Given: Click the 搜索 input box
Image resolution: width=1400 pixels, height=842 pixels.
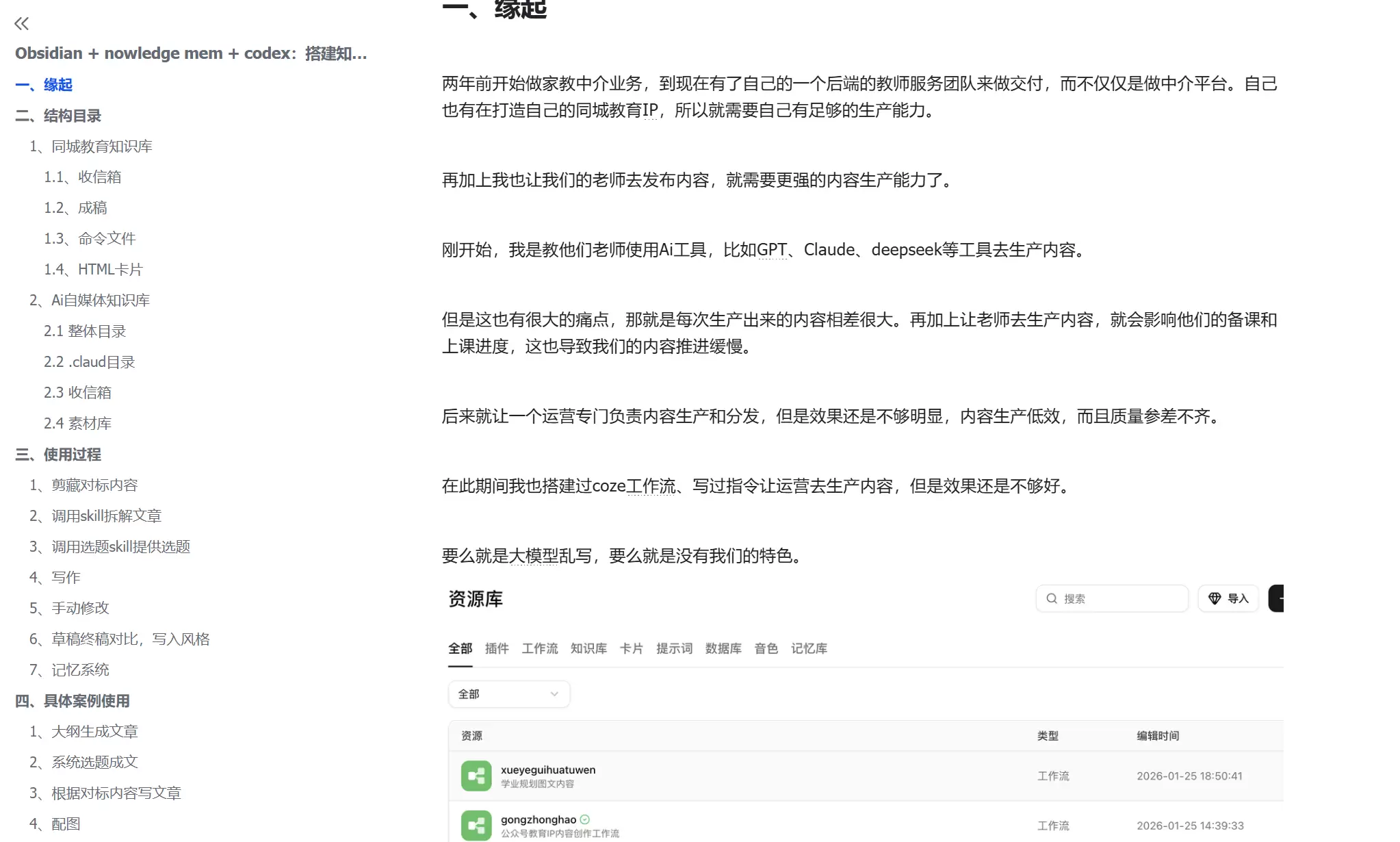Looking at the screenshot, I should click(x=1115, y=598).
